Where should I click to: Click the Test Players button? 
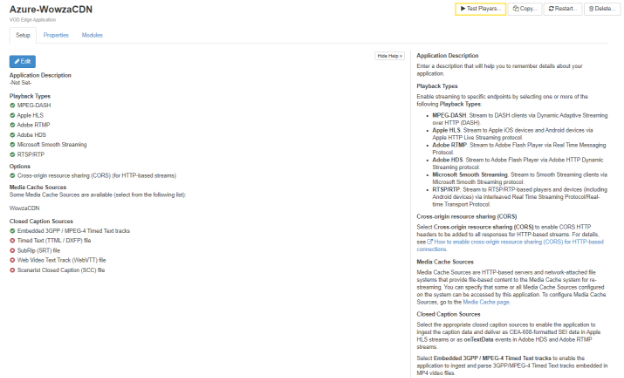tap(480, 9)
